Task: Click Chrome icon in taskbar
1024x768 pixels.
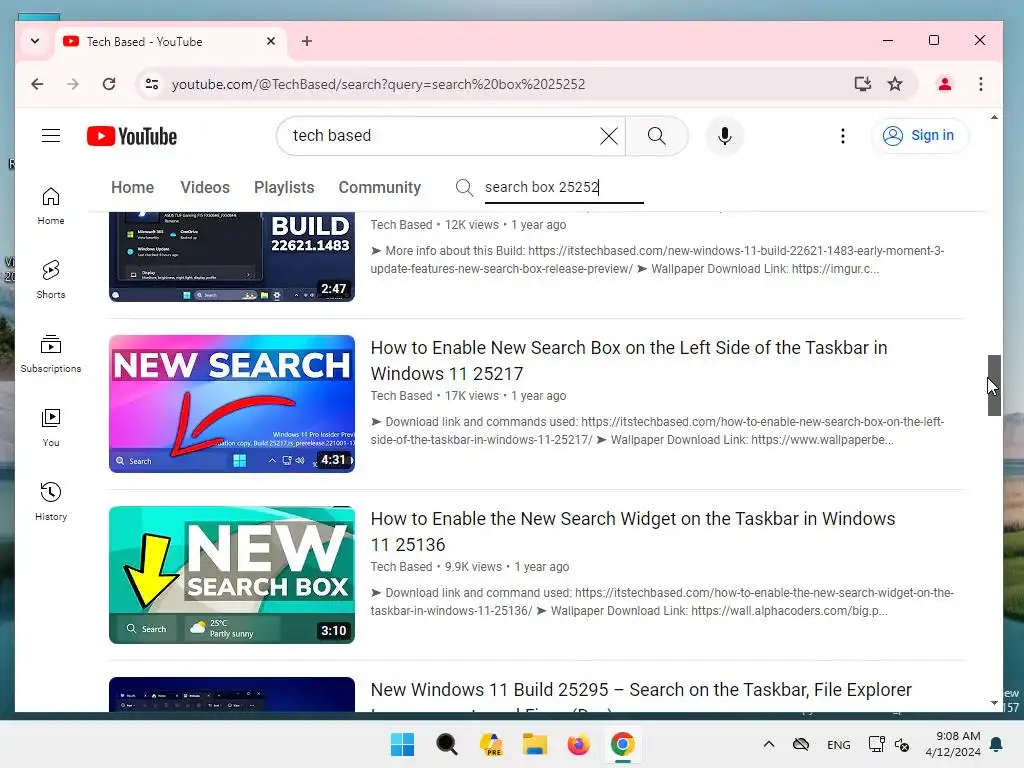Action: pyautogui.click(x=622, y=744)
